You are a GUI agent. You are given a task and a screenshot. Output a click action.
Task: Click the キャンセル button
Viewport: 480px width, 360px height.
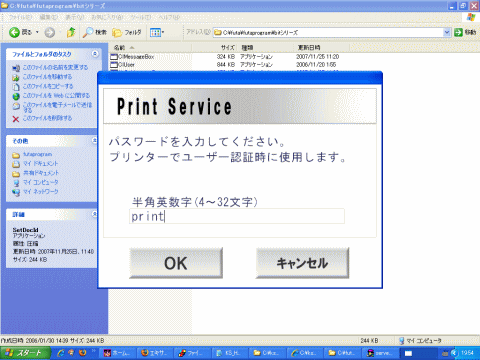pos(302,263)
